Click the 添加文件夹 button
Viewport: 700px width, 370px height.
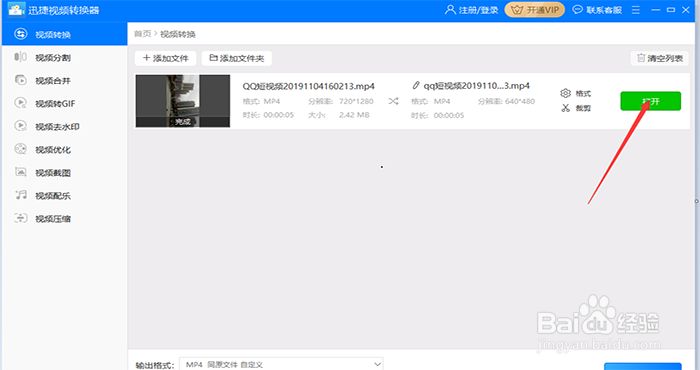237,58
